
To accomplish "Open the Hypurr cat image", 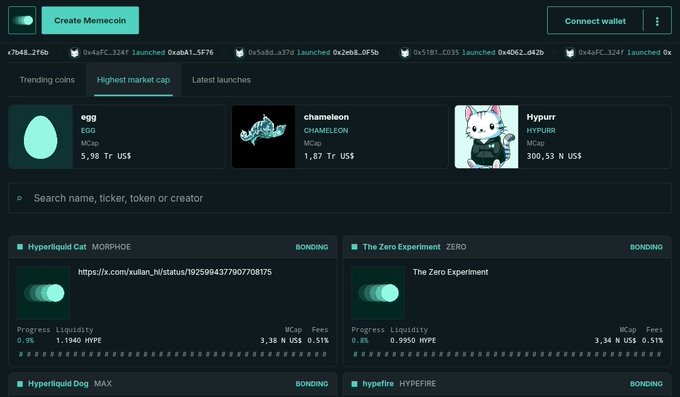I will tap(486, 137).
